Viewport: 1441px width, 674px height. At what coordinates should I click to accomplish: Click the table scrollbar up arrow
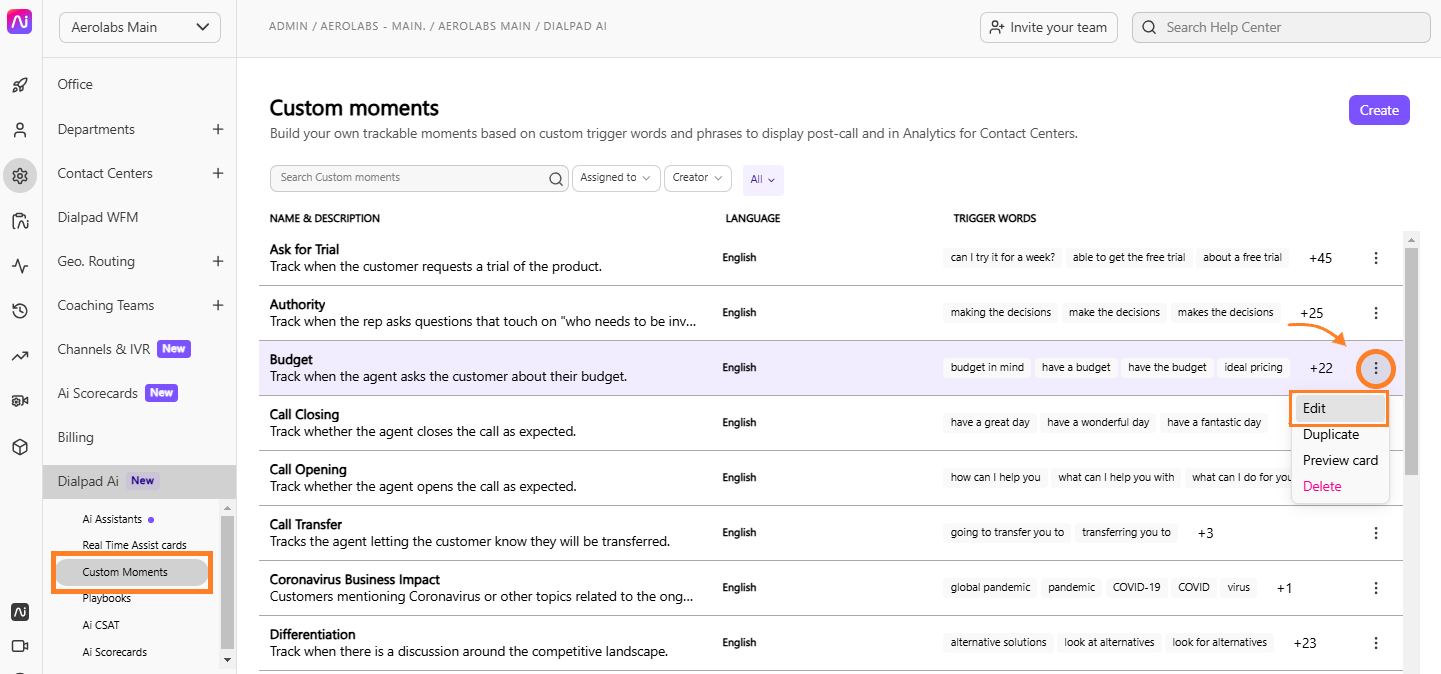click(x=1411, y=240)
